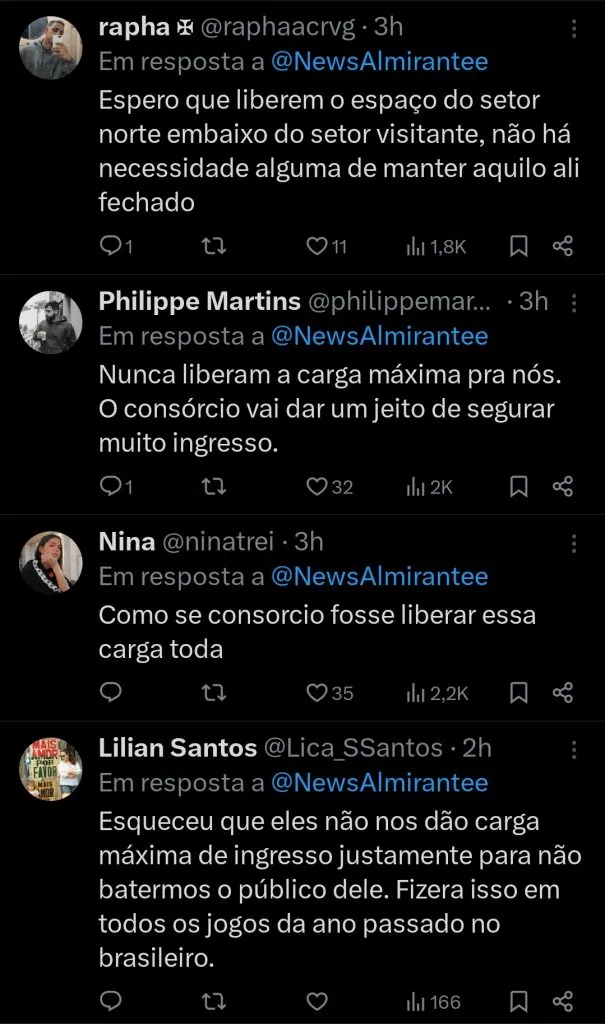This screenshot has height=1024, width=605.
Task: Open Lilian Santos' avatar image
Action: (x=51, y=769)
